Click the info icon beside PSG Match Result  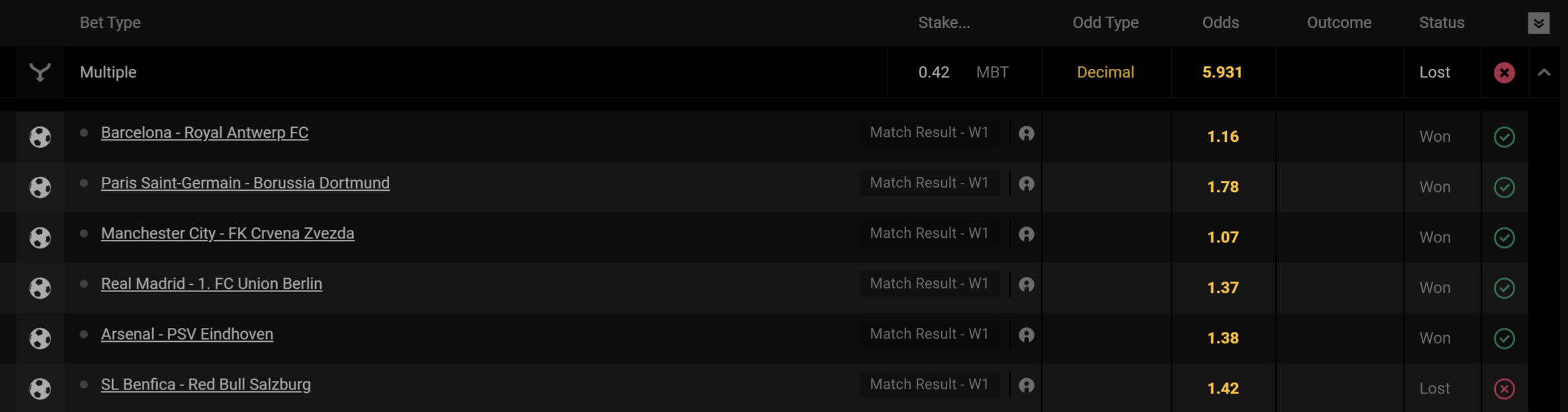click(x=1027, y=183)
